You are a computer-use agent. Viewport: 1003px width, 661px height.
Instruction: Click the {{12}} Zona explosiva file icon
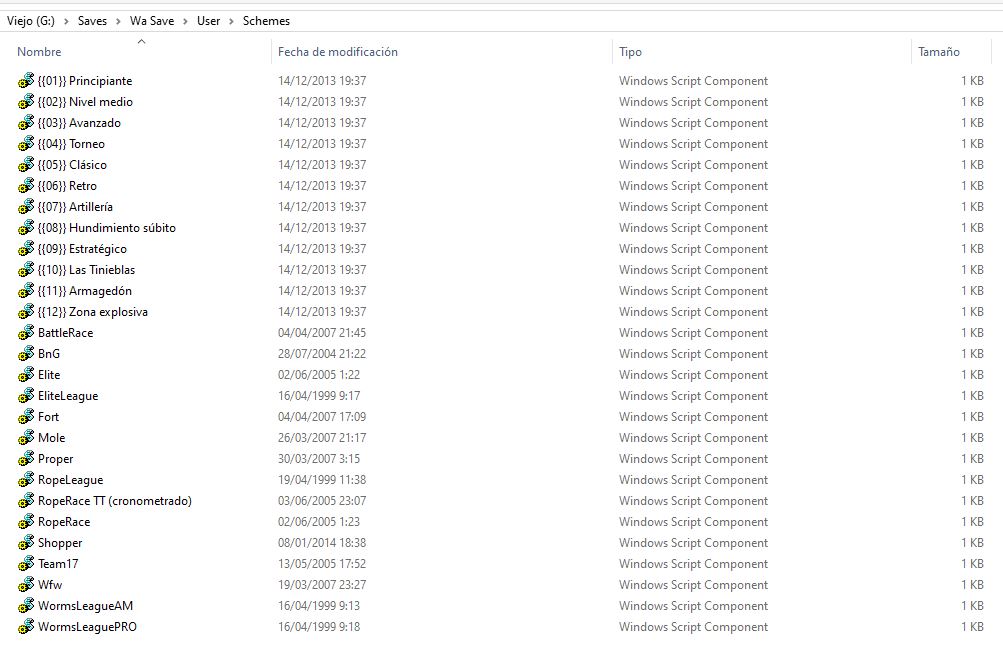(x=26, y=312)
